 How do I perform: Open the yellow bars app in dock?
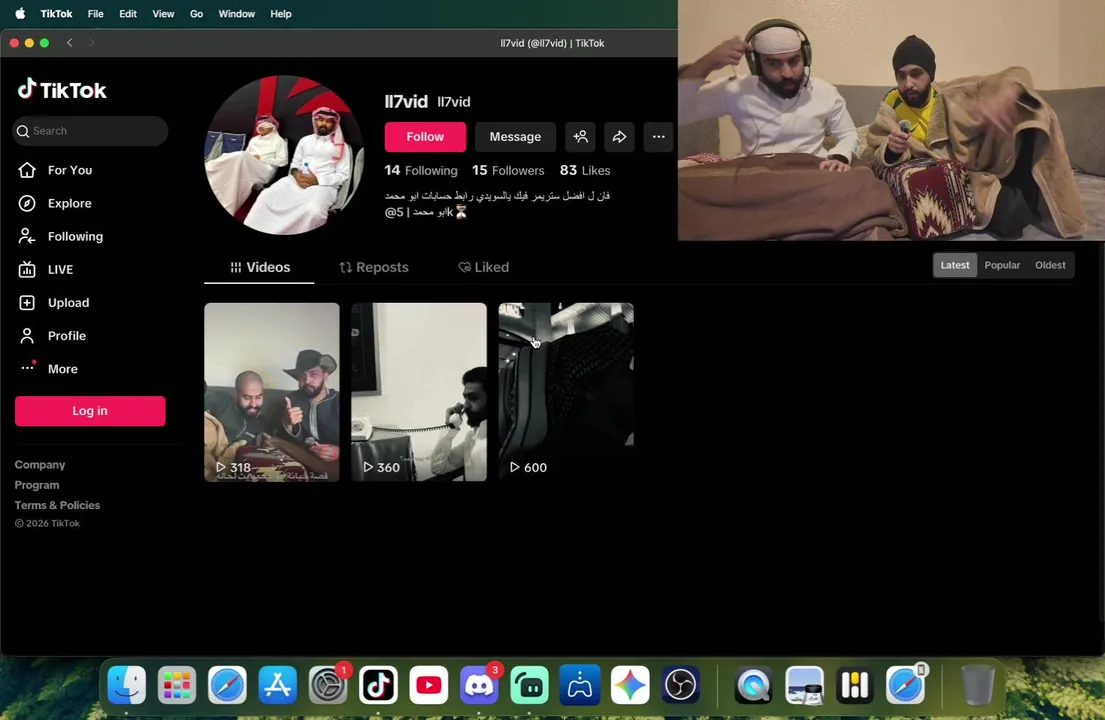pyautogui.click(x=855, y=685)
